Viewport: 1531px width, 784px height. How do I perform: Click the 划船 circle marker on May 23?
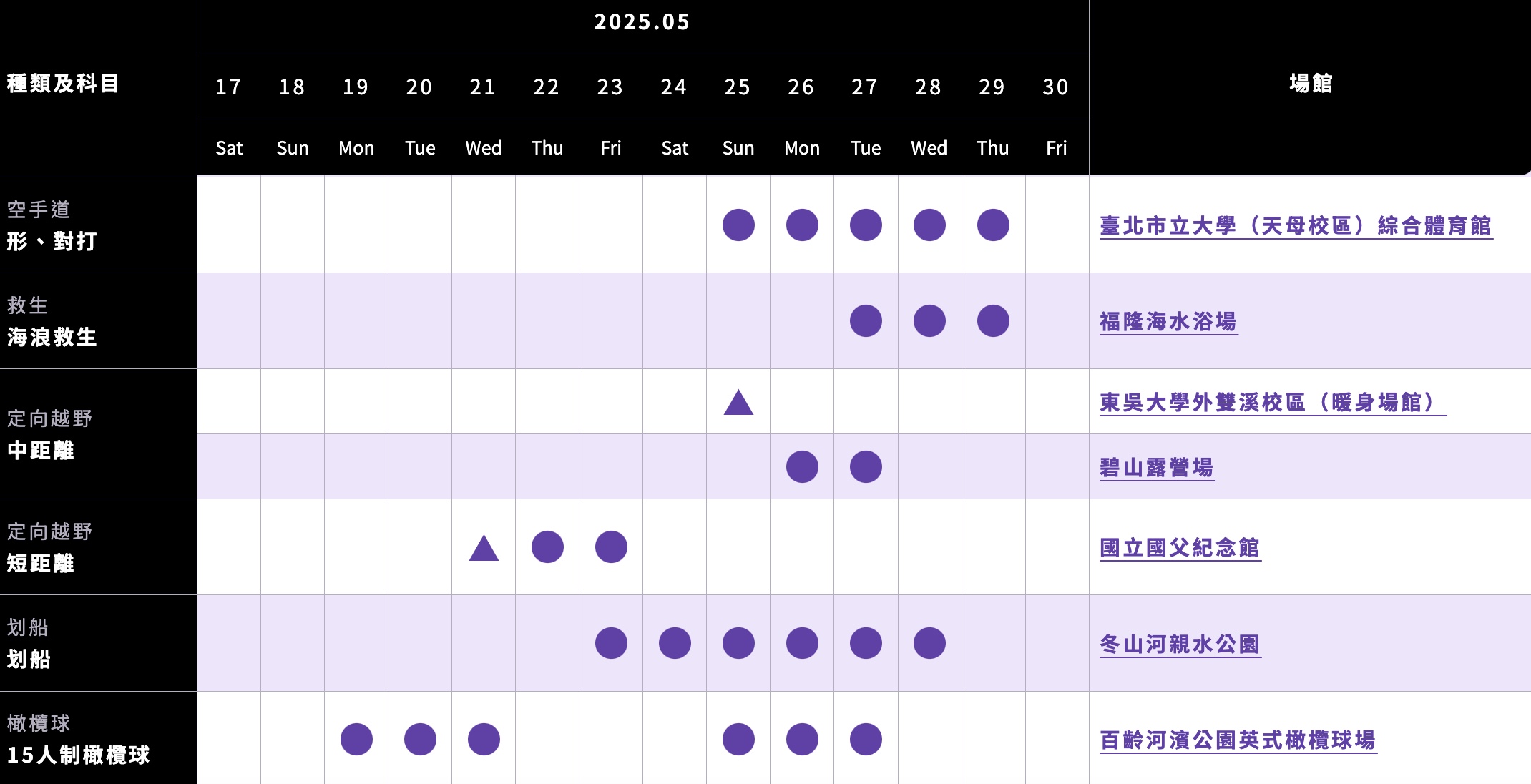611,643
